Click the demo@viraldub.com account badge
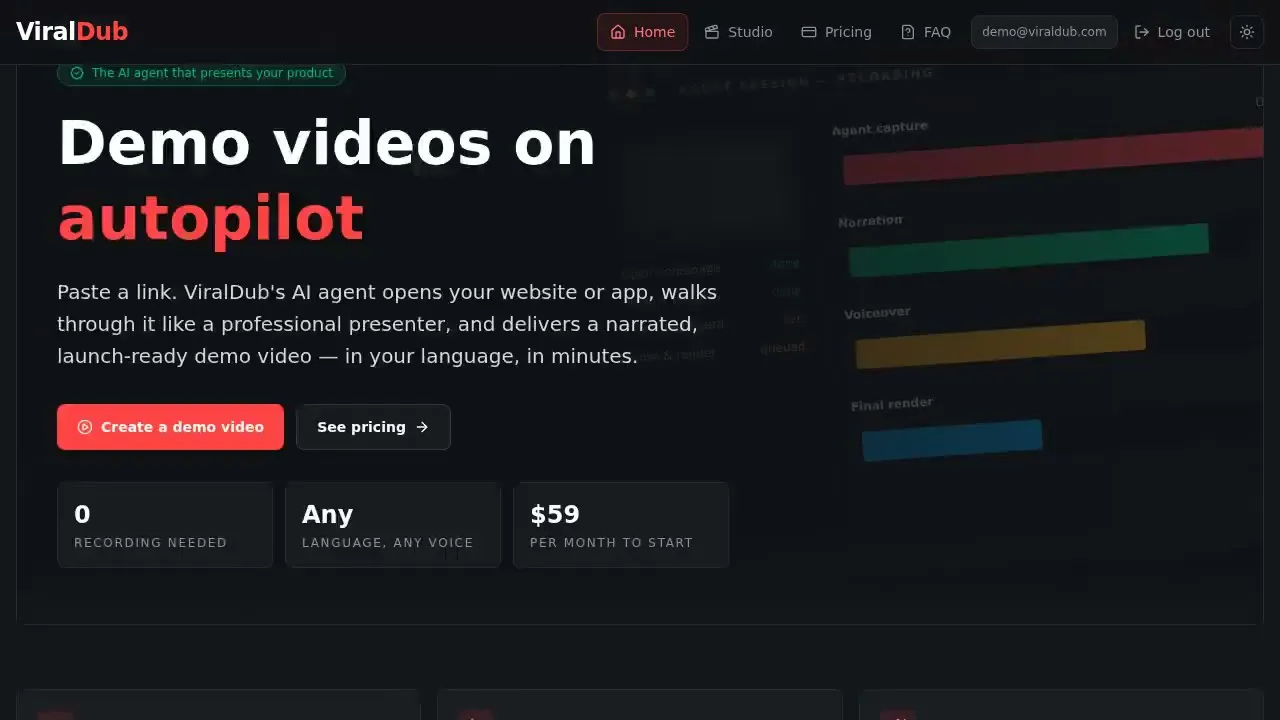Image resolution: width=1280 pixels, height=720 pixels. (1044, 32)
